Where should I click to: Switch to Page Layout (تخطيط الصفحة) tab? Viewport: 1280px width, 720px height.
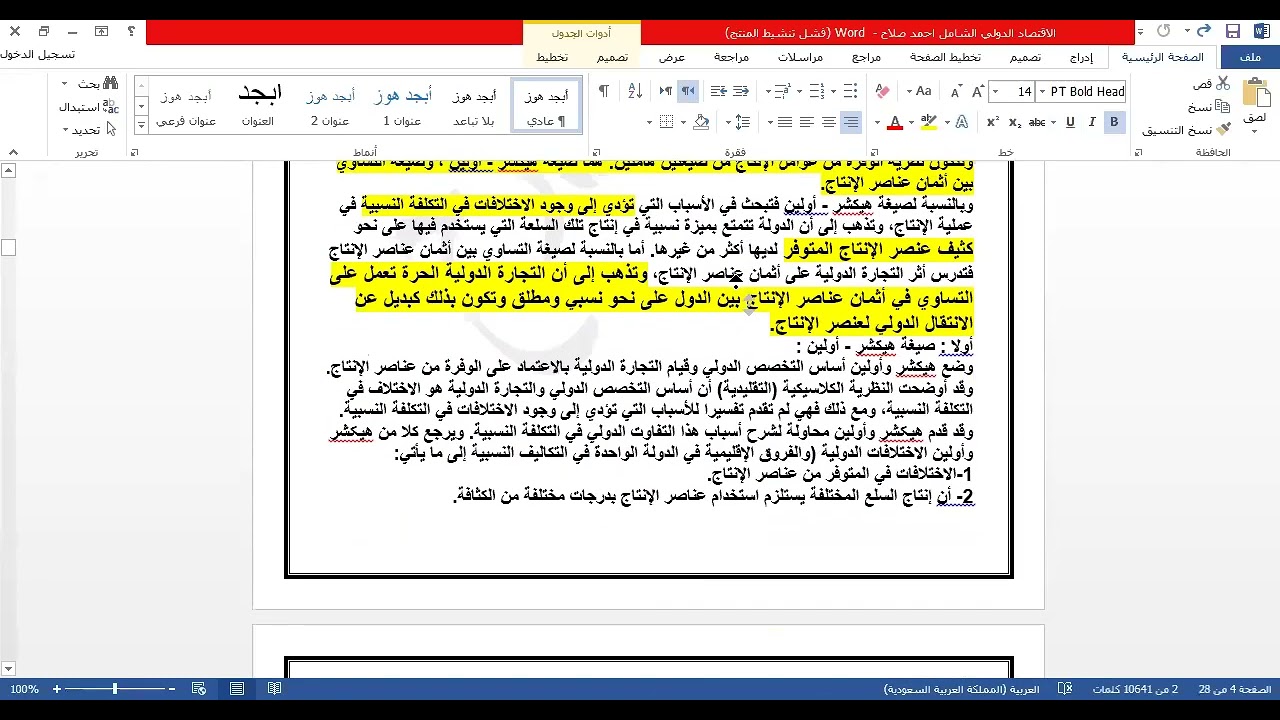click(945, 57)
